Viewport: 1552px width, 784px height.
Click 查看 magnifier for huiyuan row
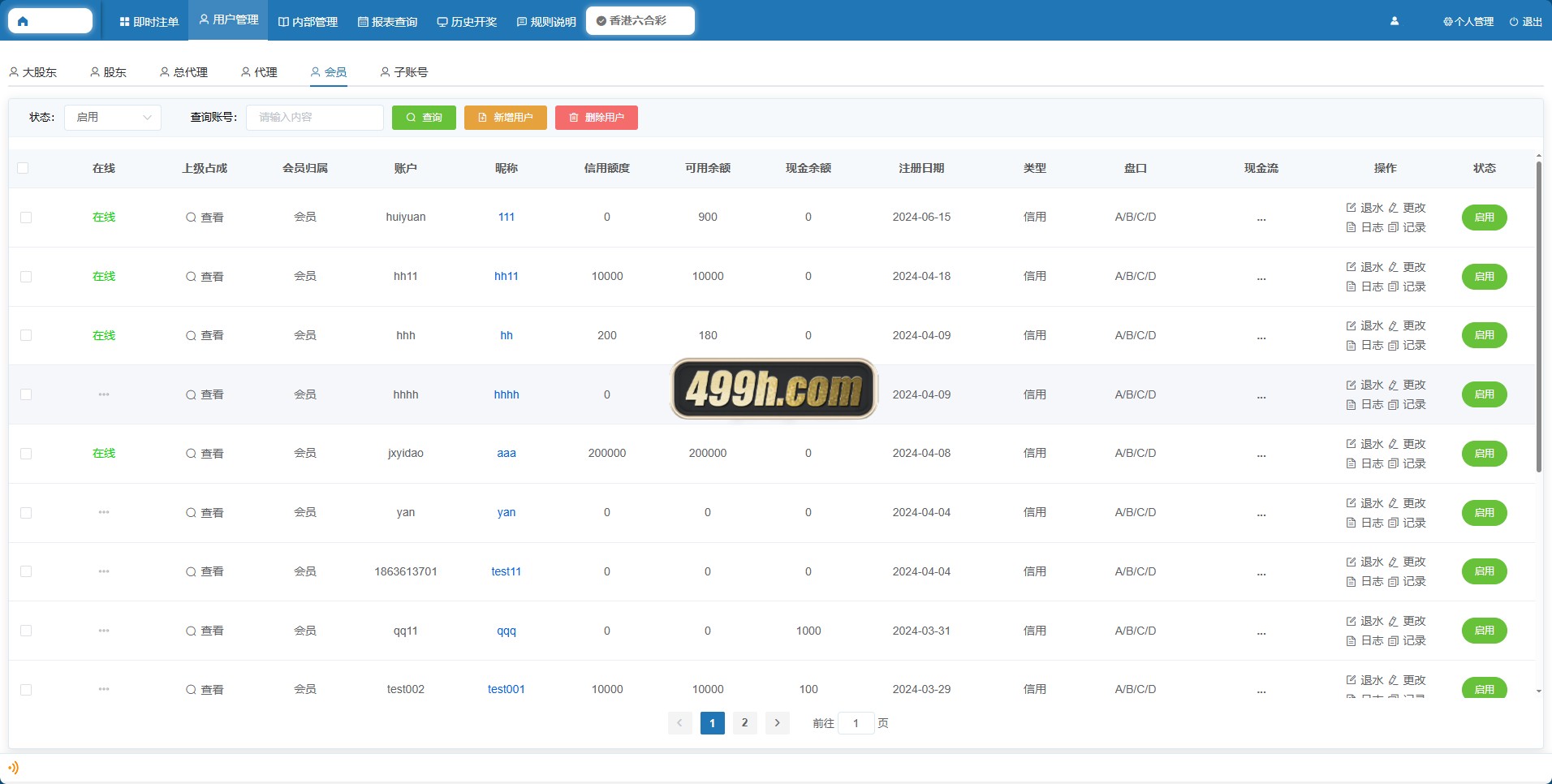(191, 218)
